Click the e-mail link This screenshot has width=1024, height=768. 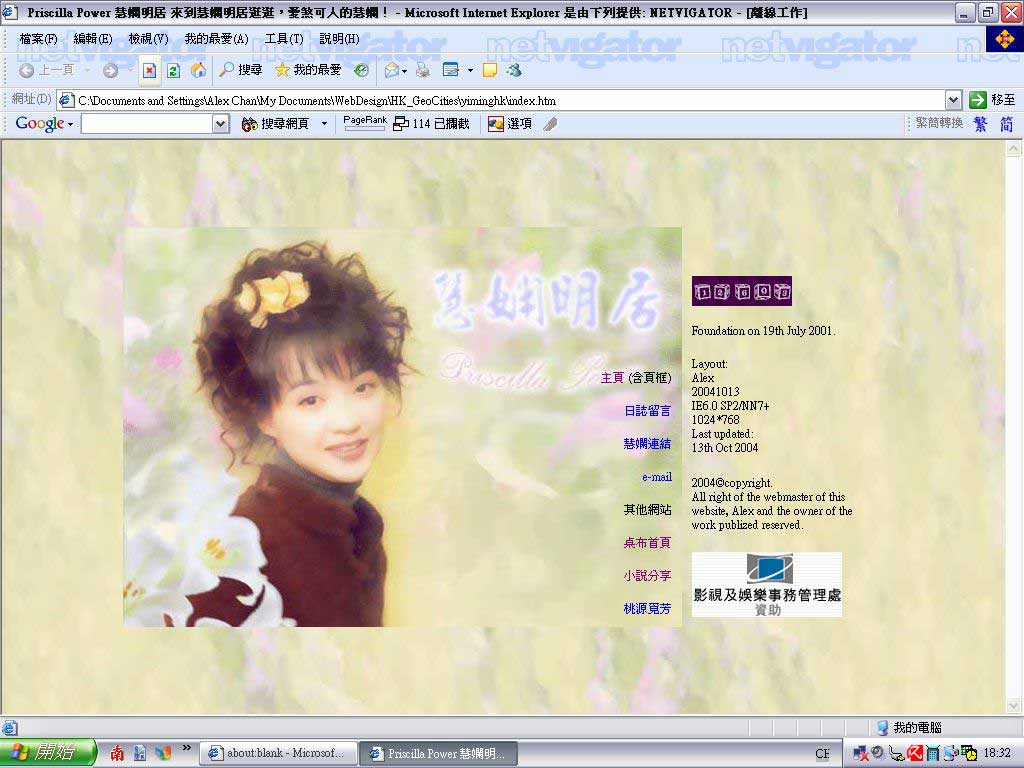(656, 477)
